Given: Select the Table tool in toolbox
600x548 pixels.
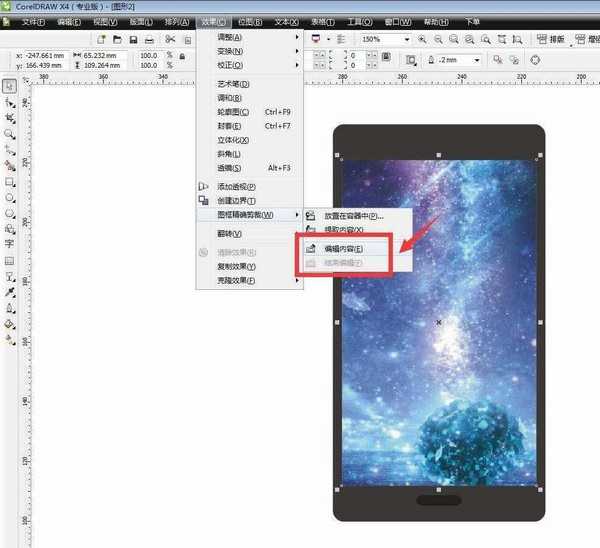Looking at the screenshot, I should [x=10, y=261].
